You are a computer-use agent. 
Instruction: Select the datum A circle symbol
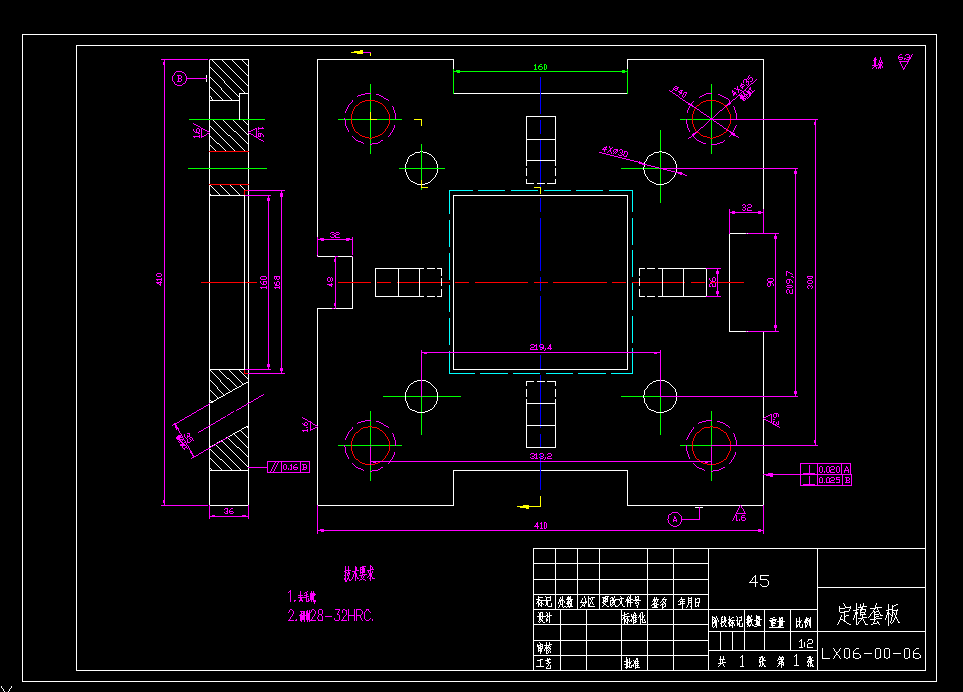674,519
